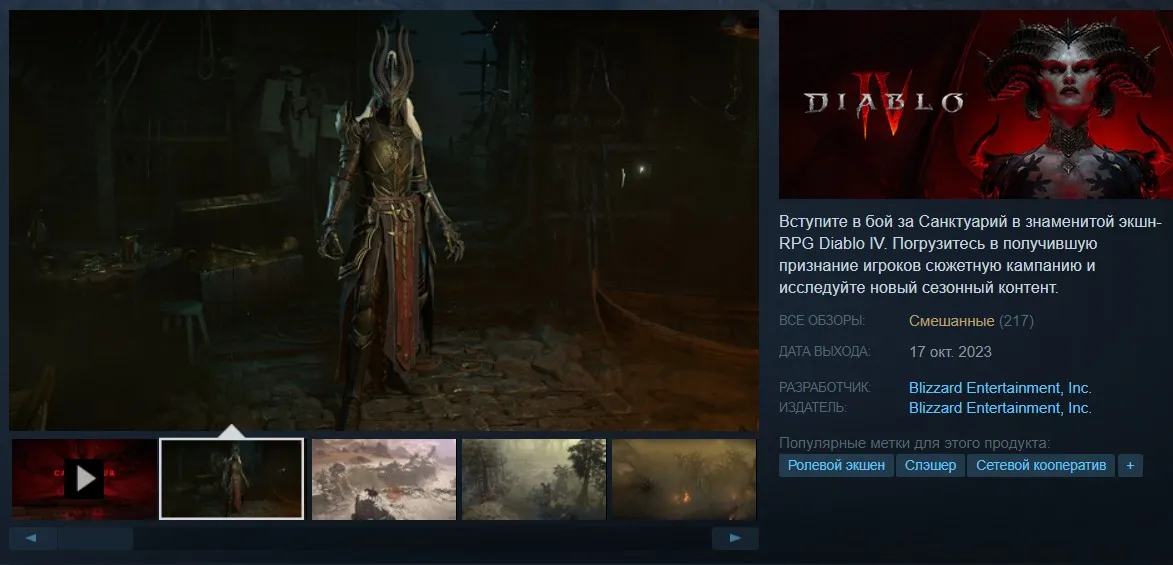Screen dimensions: 1173x565
Task: Click the ДАТА ВЫХОДА label
Action: [824, 351]
